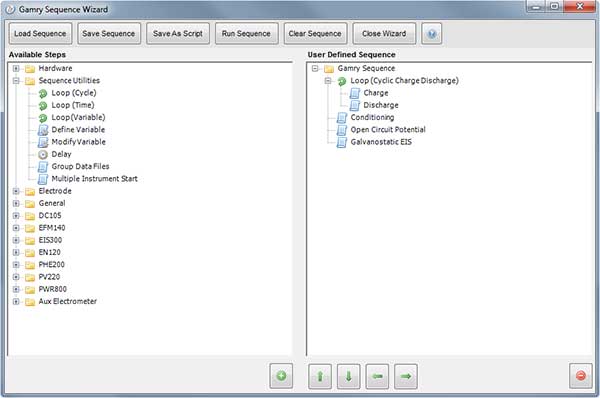Click the Group Data Files script icon
Screen dimensions: 600x398
(43, 167)
